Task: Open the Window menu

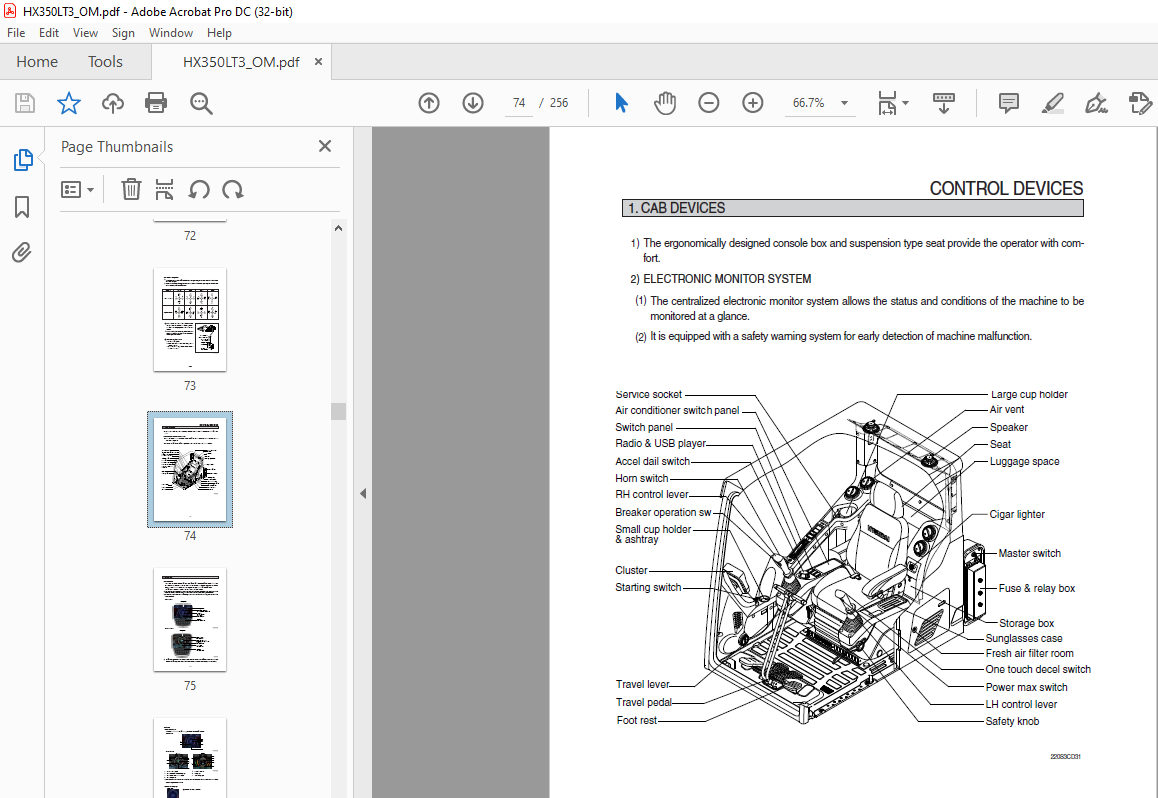Action: click(x=171, y=32)
